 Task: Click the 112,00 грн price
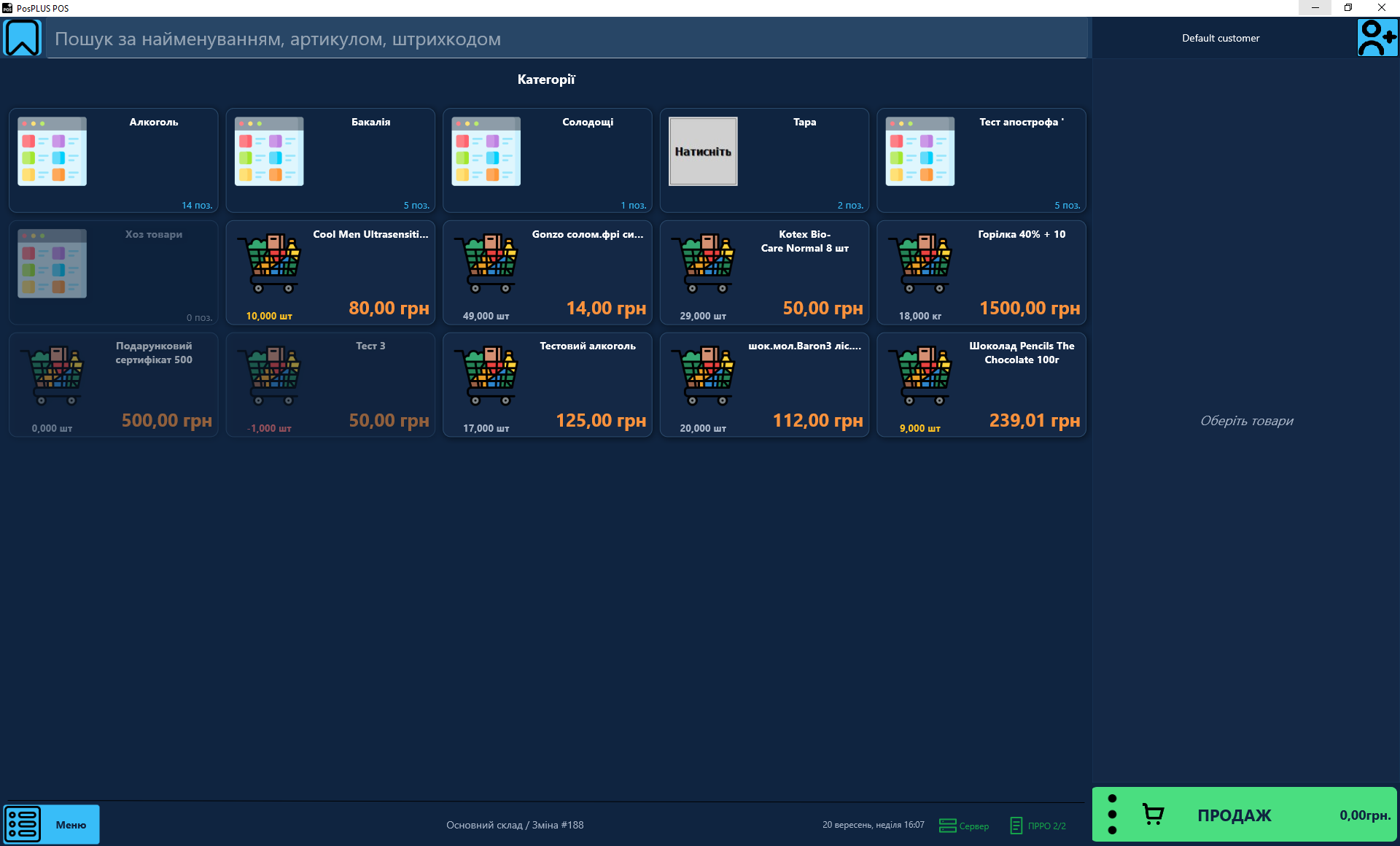pos(818,421)
